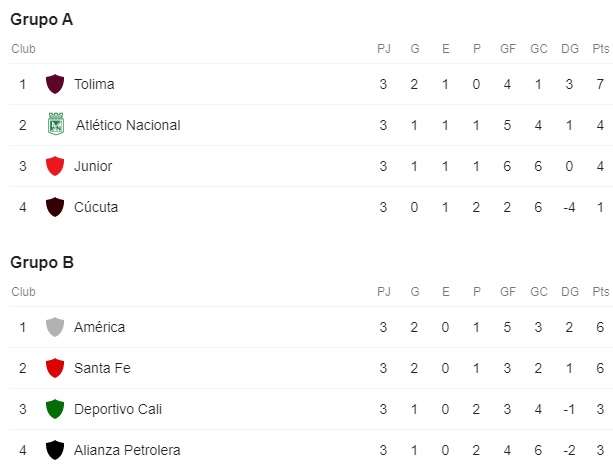This screenshot has height=465, width=613.
Task: Click the Cúcuta dark shield crest
Action: (55, 207)
